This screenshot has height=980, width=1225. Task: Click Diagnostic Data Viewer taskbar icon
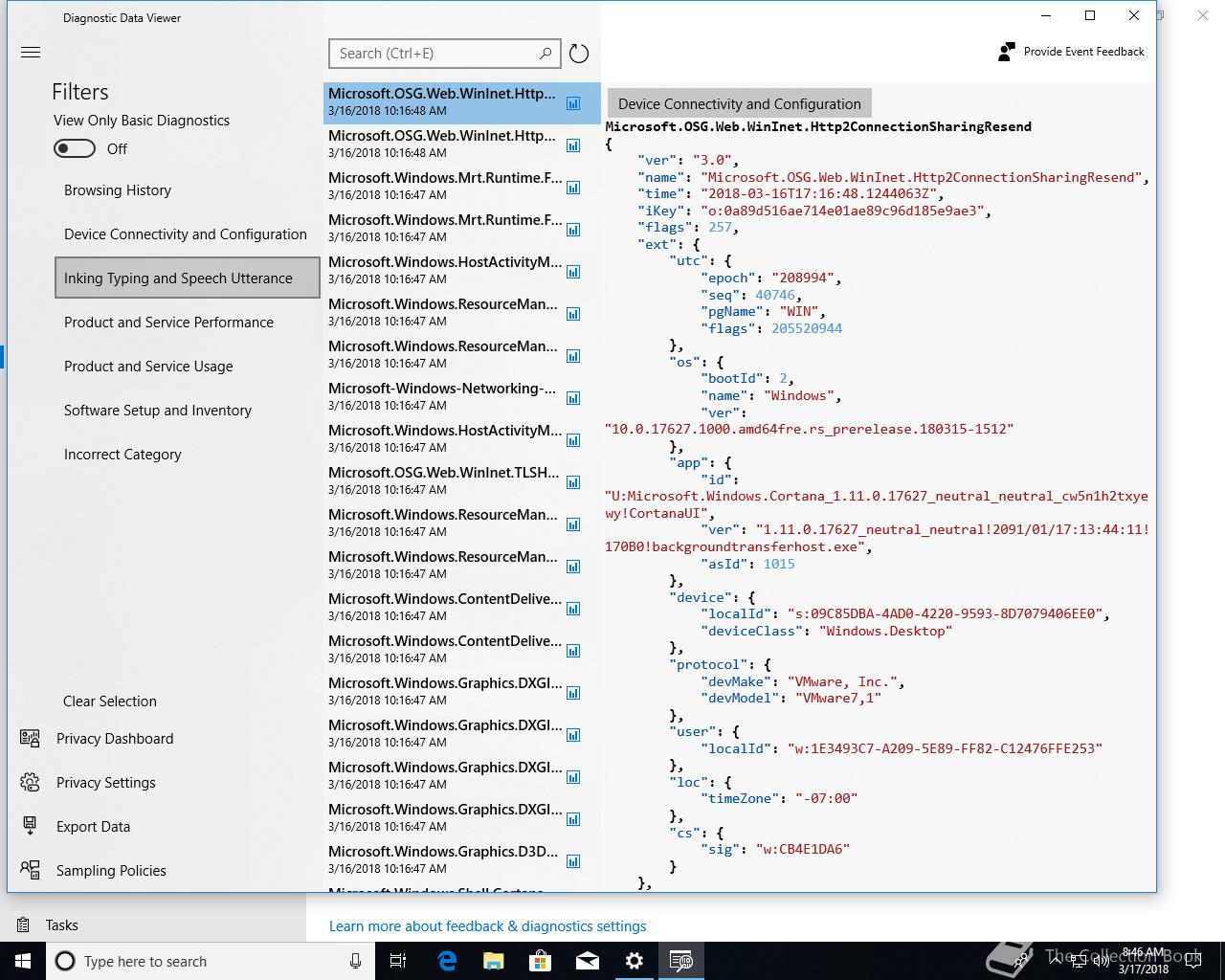point(681,961)
